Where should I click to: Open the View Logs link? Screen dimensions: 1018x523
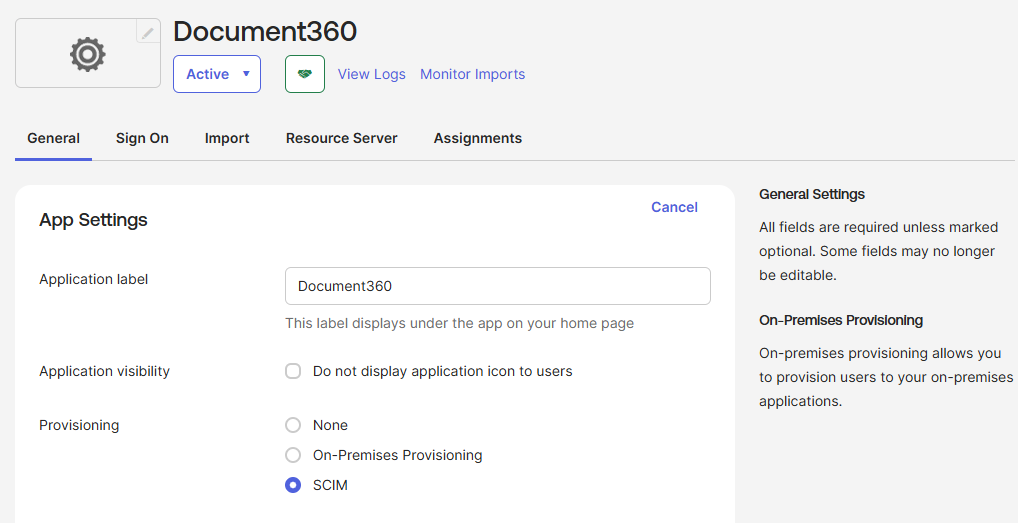pos(371,74)
